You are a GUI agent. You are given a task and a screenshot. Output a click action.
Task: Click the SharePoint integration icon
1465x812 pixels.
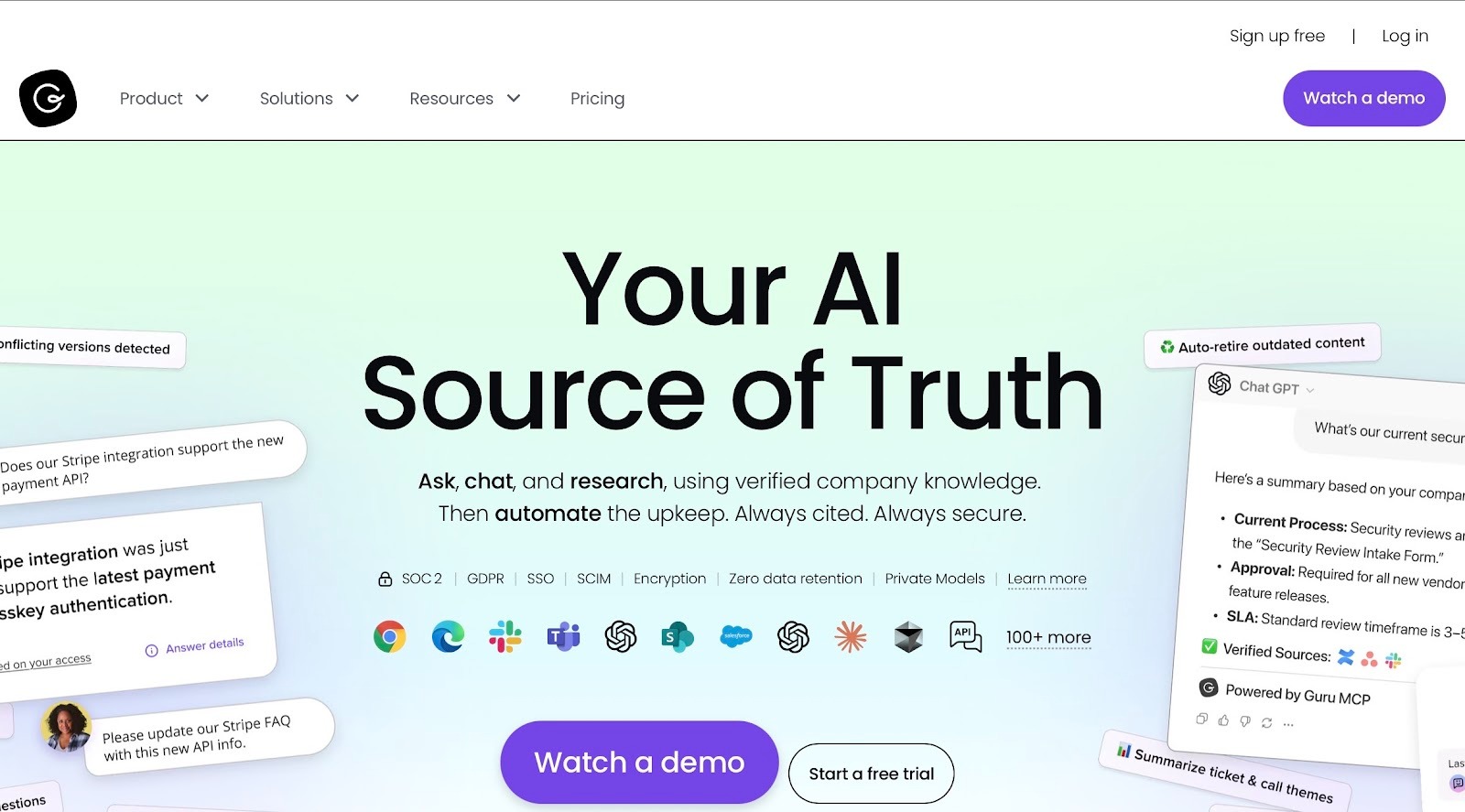678,636
